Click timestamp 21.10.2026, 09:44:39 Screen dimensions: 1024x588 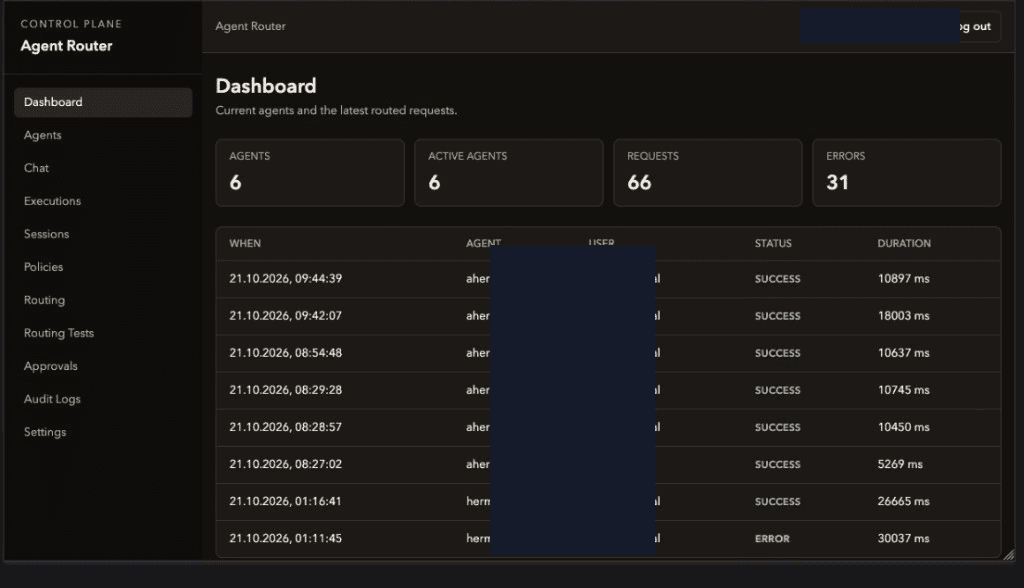pos(285,278)
